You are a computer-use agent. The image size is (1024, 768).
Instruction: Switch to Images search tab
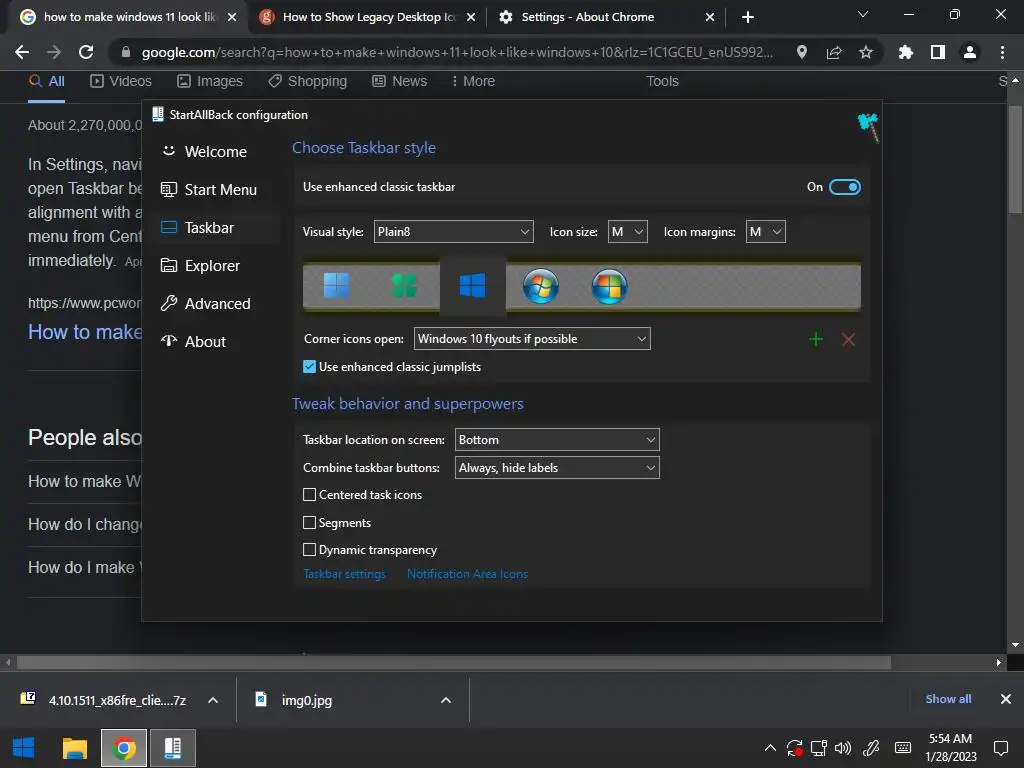(x=210, y=81)
